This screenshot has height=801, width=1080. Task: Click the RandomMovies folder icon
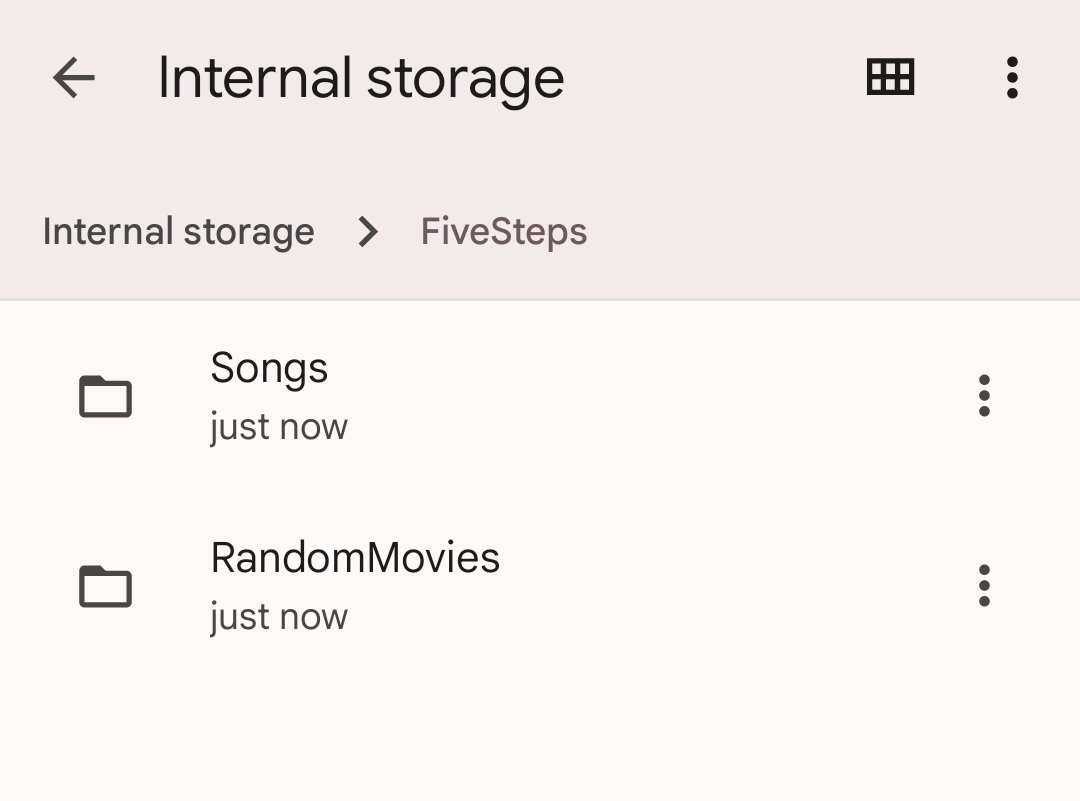105,586
